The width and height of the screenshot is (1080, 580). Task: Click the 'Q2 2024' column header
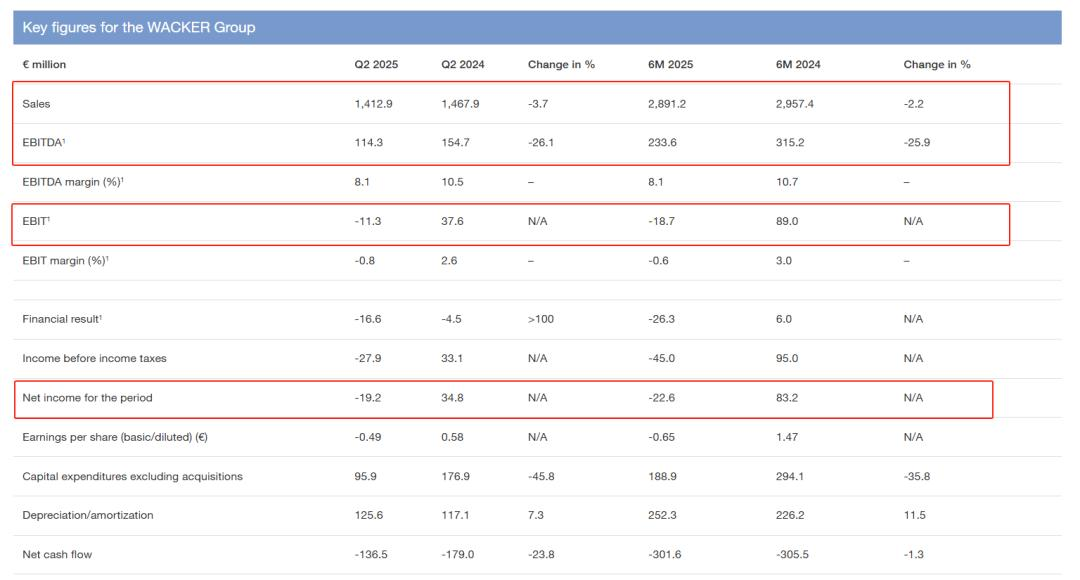pos(463,64)
